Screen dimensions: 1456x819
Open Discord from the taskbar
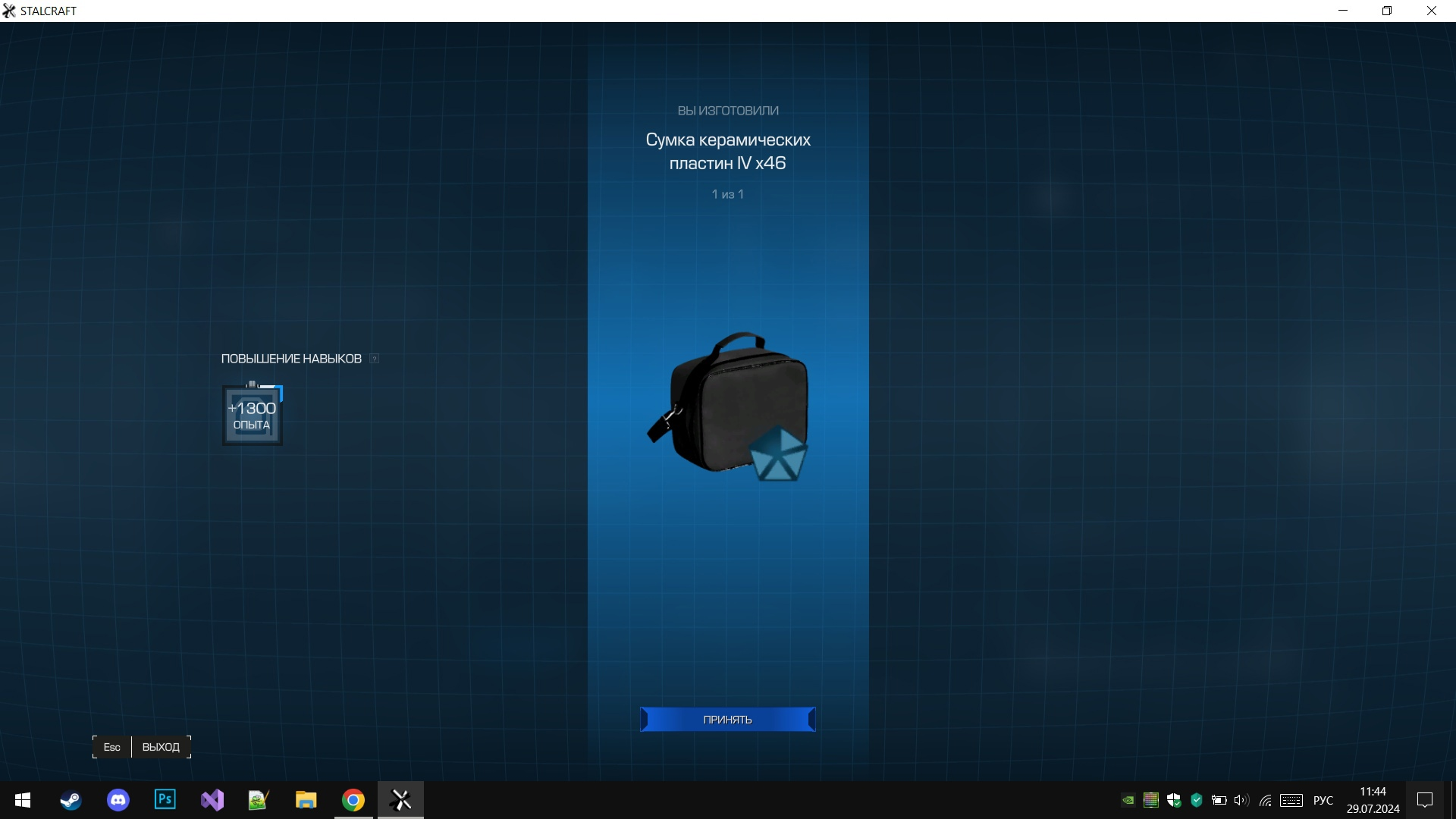[x=118, y=800]
